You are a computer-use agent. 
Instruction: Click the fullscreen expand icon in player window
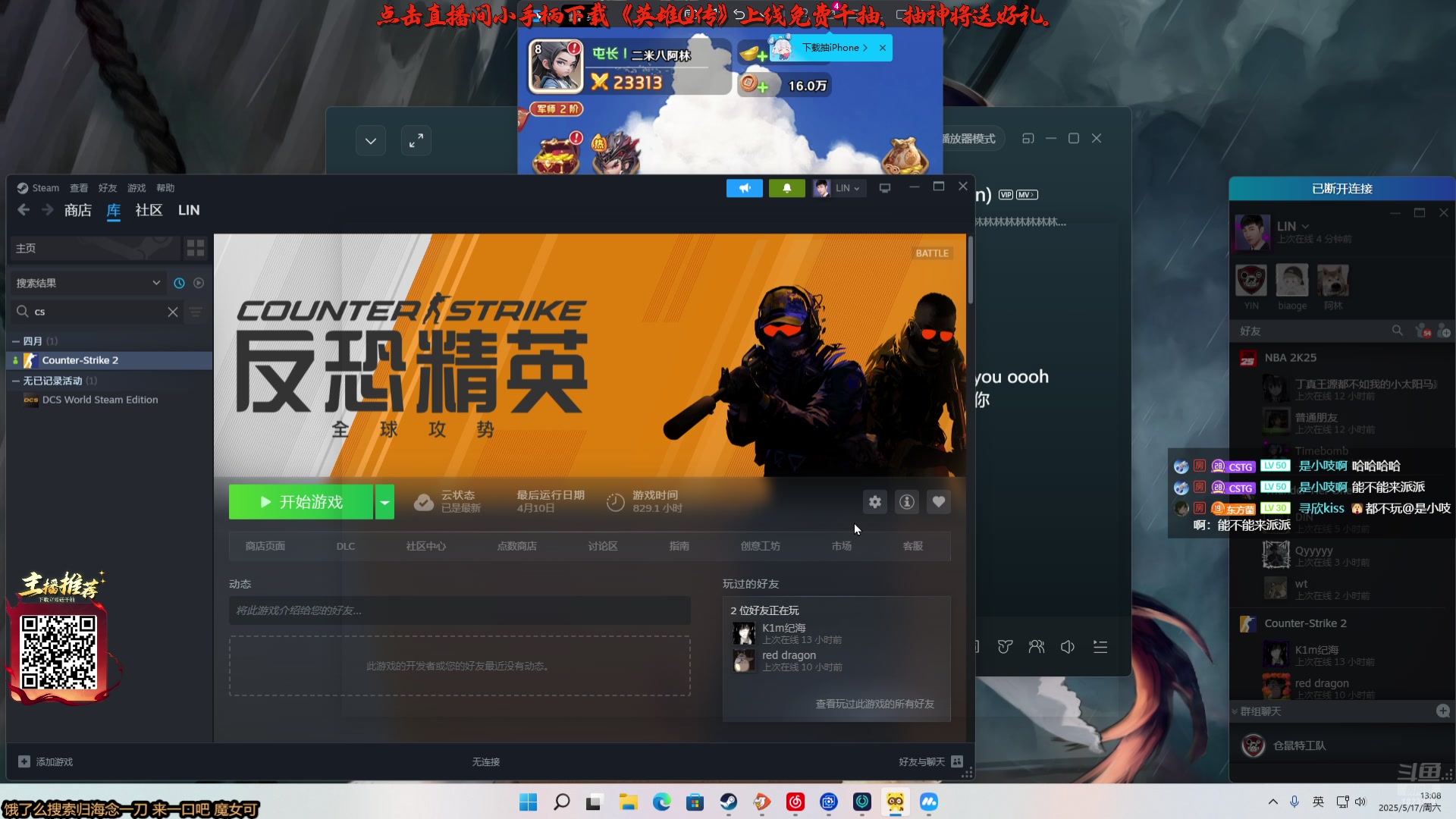pos(416,141)
